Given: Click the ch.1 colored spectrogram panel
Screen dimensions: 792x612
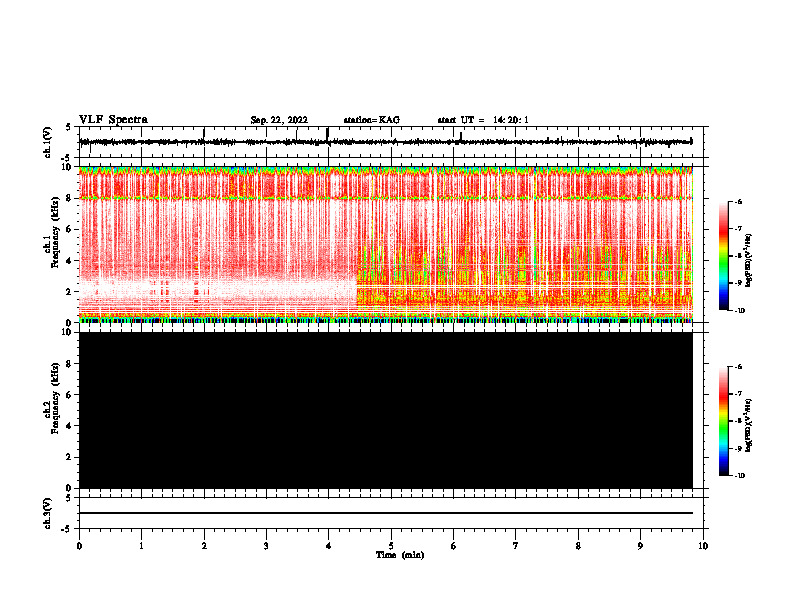Looking at the screenshot, I should point(385,244).
